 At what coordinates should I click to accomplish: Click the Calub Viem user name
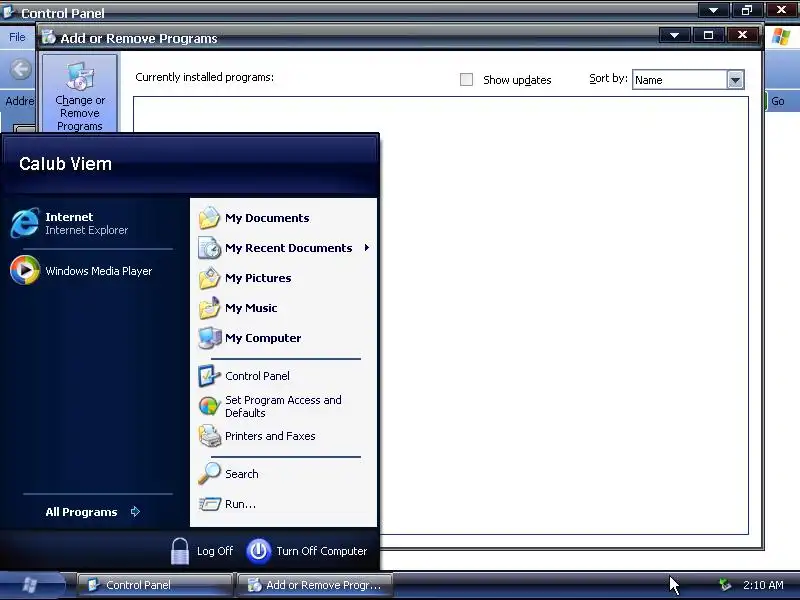tap(65, 164)
